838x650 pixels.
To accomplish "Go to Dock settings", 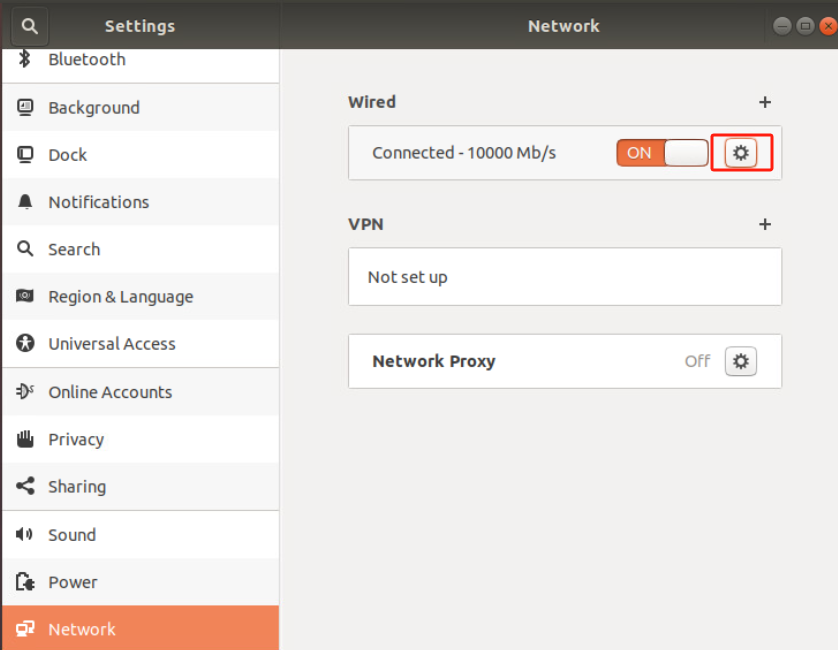I will 141,155.
